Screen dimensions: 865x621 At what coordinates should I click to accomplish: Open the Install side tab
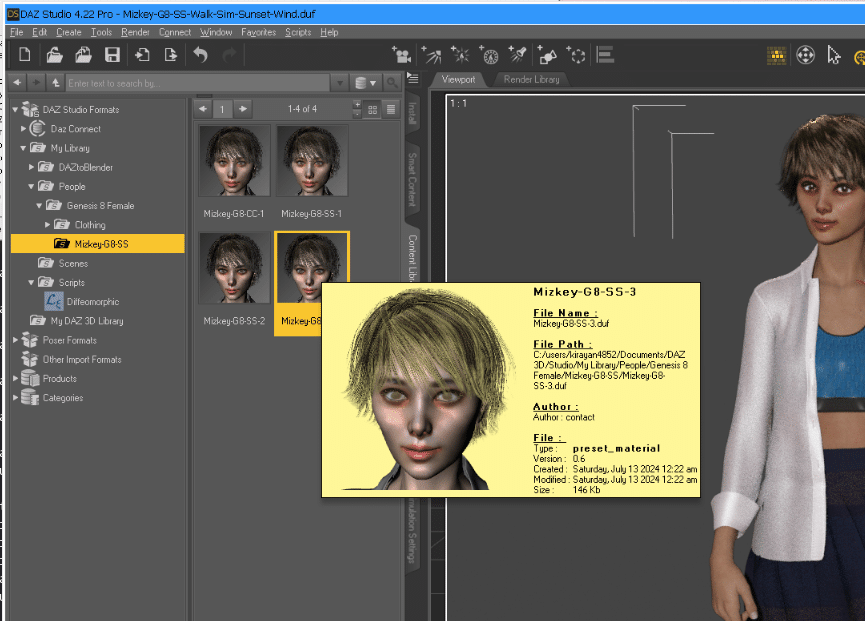click(x=412, y=114)
